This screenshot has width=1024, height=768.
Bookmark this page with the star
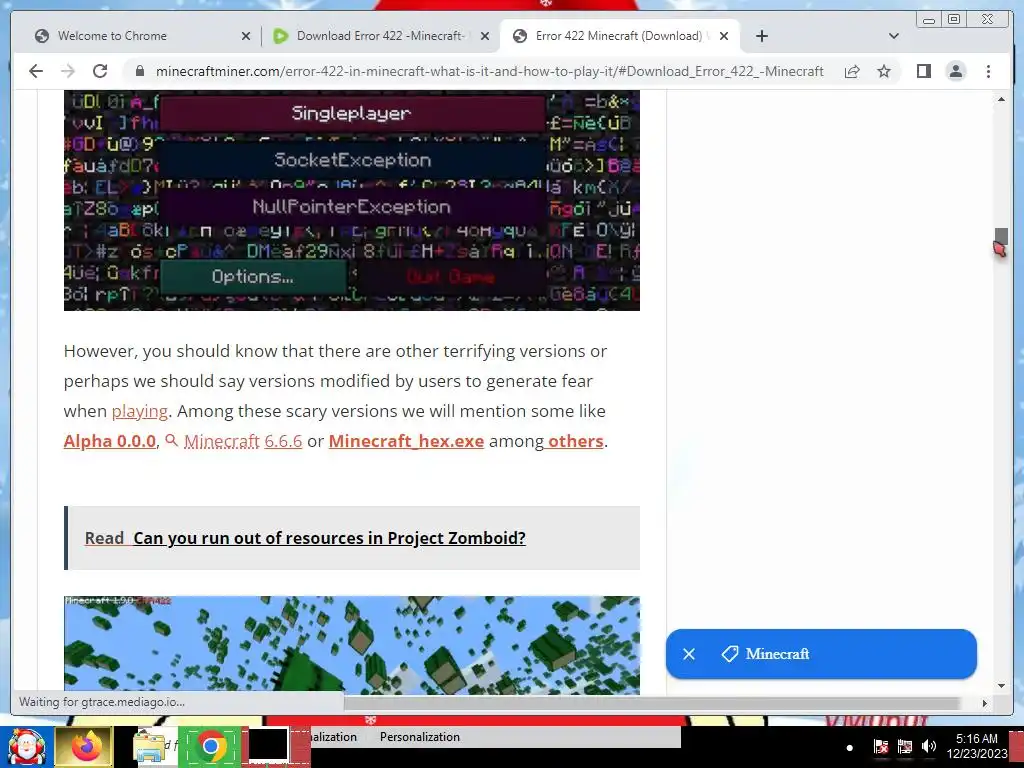(884, 71)
